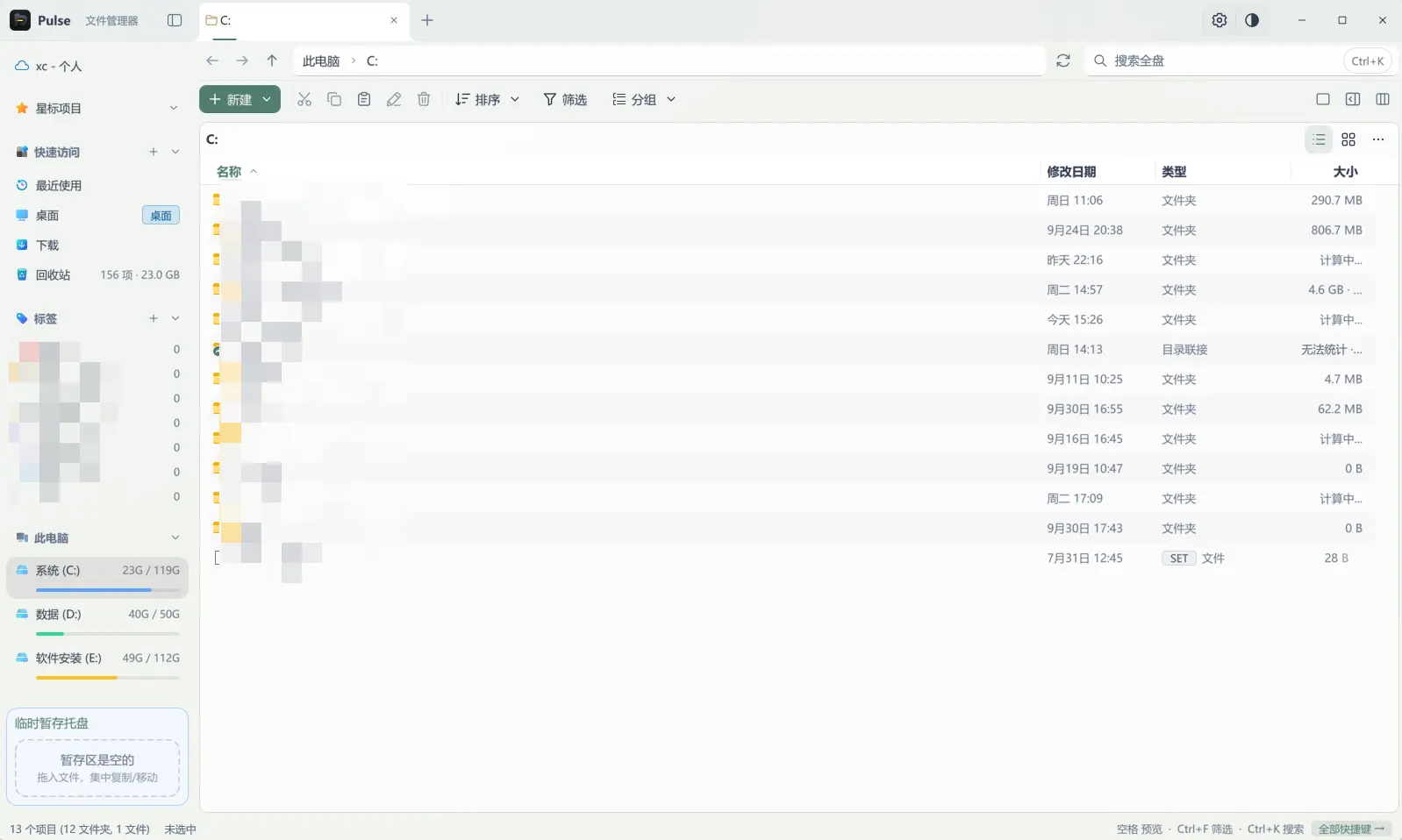The image size is (1402, 840).
Task: Select the 数据 (D:) drive
Action: tap(97, 621)
